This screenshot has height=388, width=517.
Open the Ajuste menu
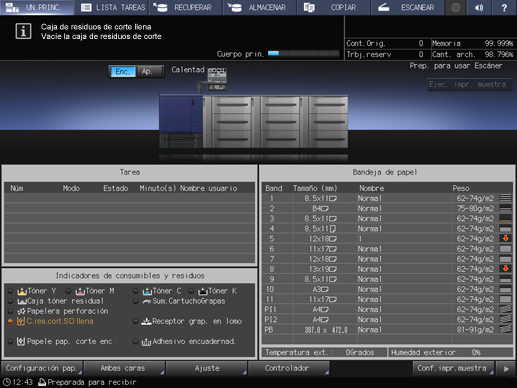click(206, 368)
